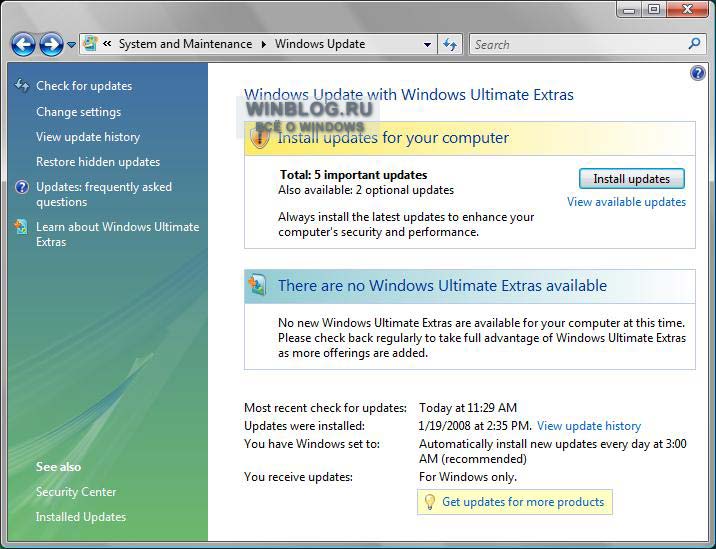Click 'Today at 11:29 AM' check time
Viewport: 716px width, 549px height.
(x=468, y=408)
